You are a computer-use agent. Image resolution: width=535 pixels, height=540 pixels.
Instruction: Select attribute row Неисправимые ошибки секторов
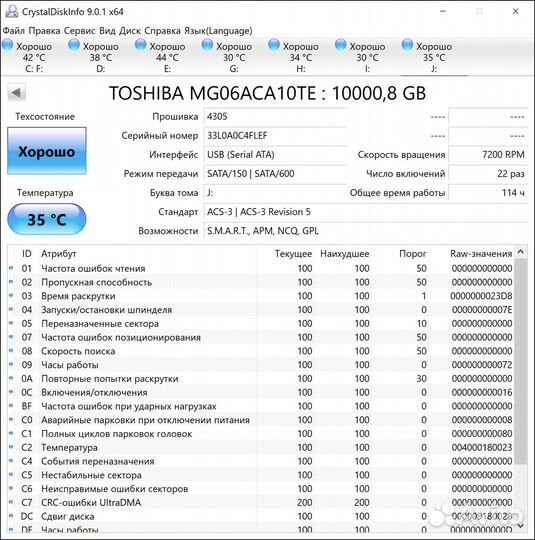tap(261, 489)
